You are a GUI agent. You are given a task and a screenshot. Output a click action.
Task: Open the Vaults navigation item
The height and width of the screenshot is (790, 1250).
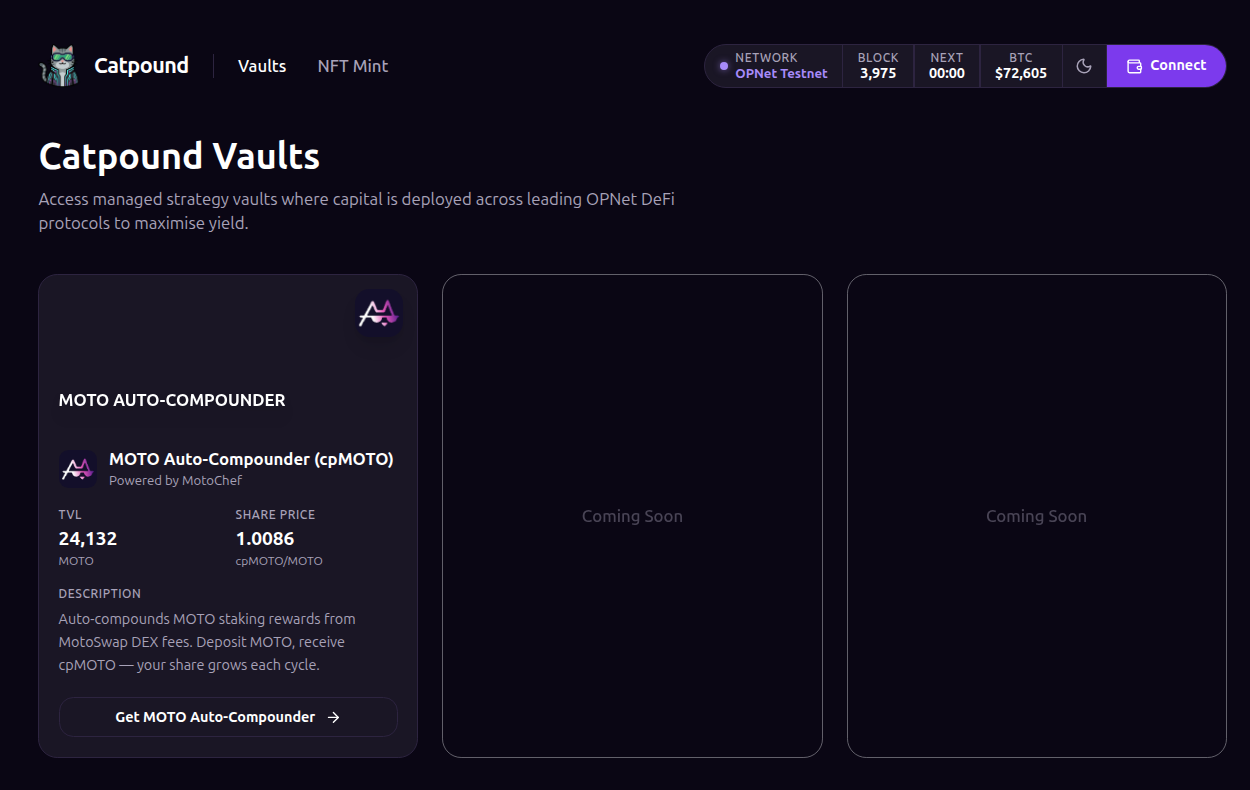[x=261, y=65]
